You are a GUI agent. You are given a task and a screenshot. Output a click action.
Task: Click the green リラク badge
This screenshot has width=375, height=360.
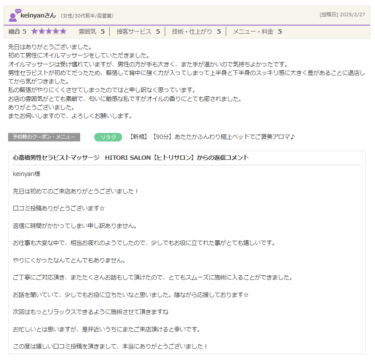[108, 137]
